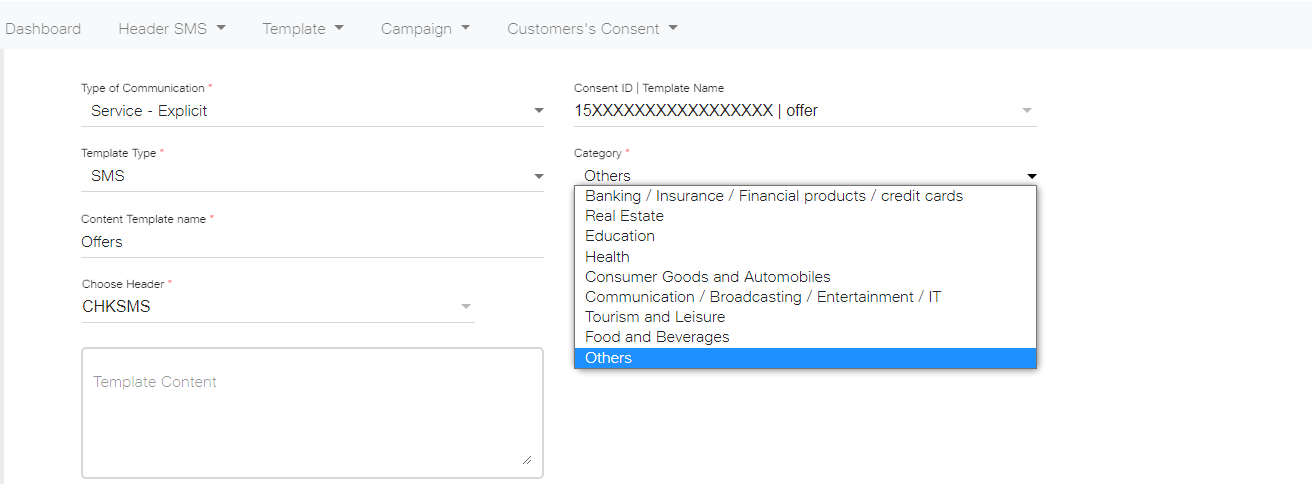Open the Type of Communication dropdown
1312x484 pixels.
pyautogui.click(x=312, y=111)
